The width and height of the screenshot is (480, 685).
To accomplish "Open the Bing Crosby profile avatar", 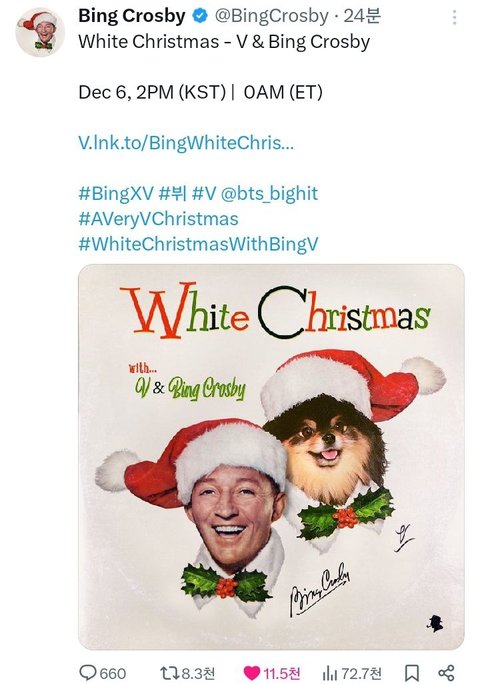I will (x=40, y=32).
